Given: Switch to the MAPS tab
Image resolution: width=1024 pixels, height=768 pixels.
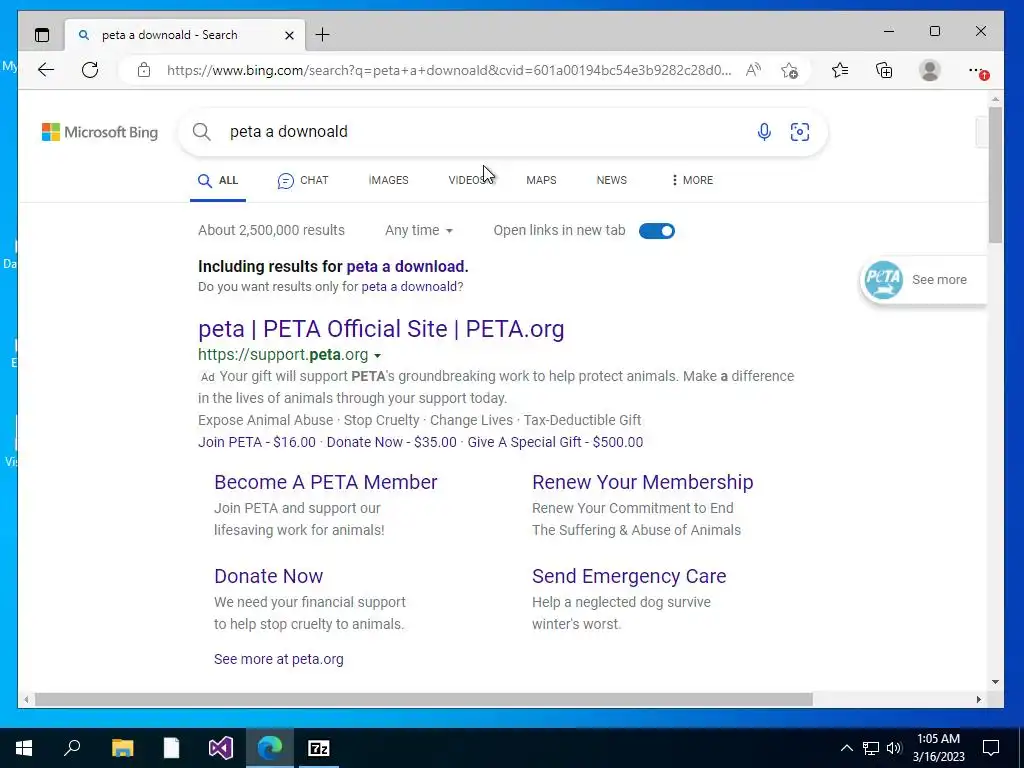Looking at the screenshot, I should click(x=541, y=180).
